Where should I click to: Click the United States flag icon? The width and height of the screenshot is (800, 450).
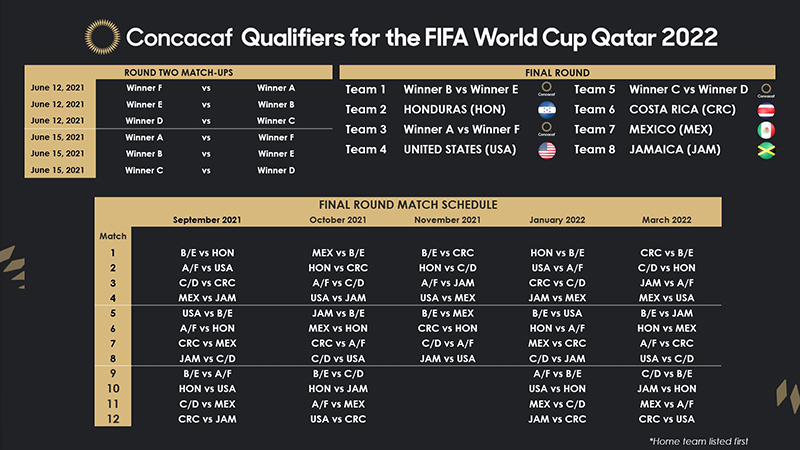click(546, 150)
